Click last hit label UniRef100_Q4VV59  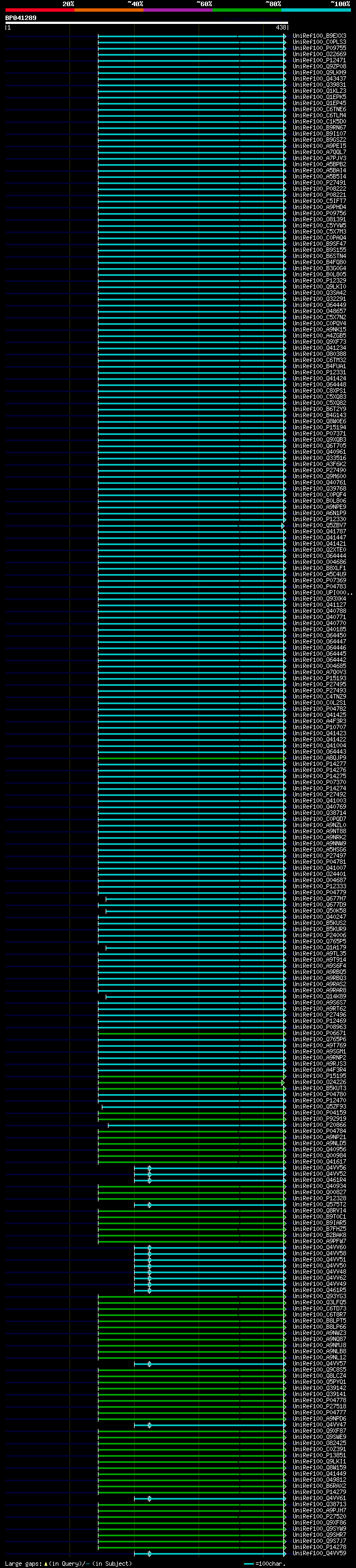[319, 1554]
